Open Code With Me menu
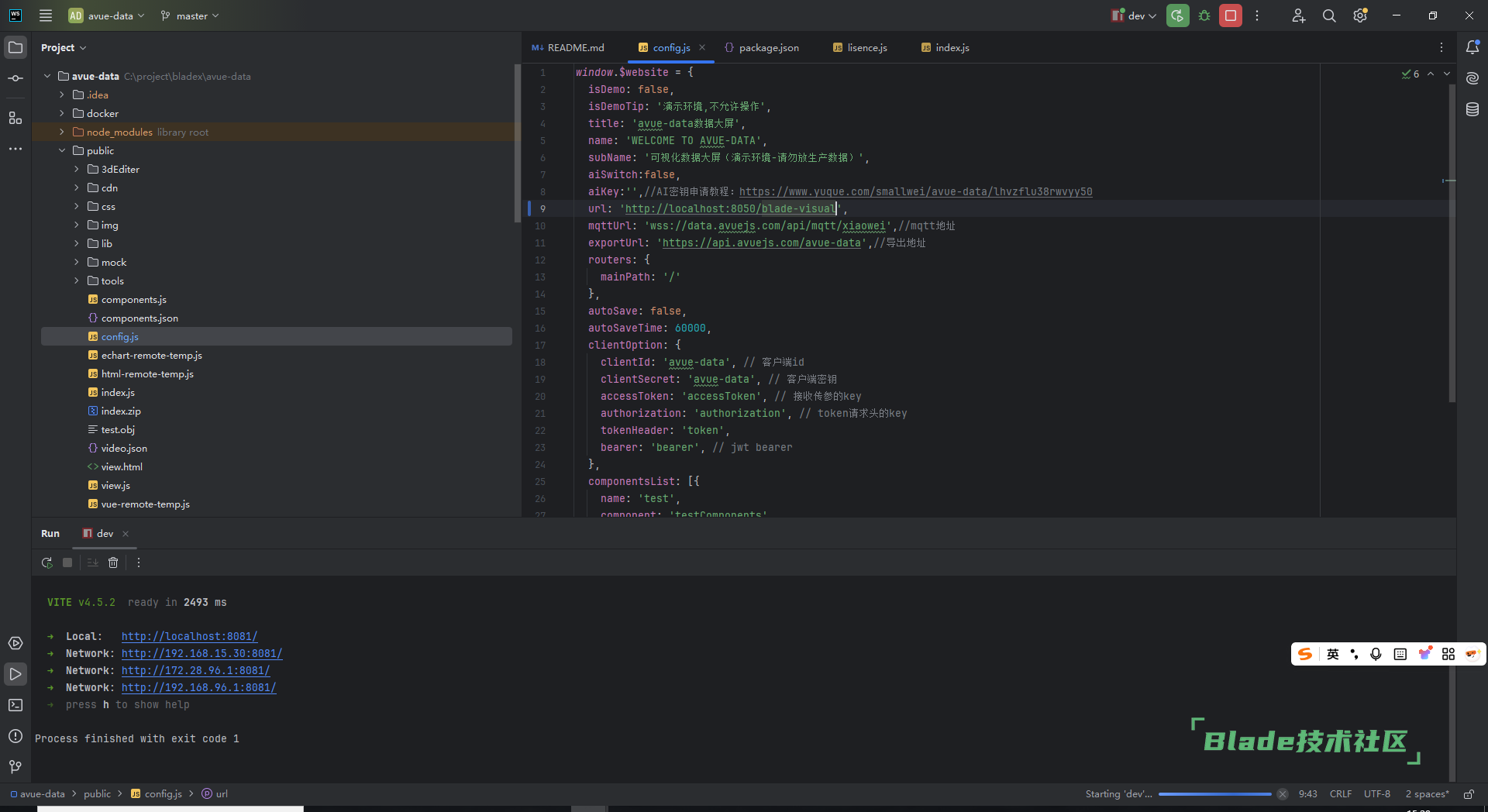Screen dimensions: 1488x812 1299,15
